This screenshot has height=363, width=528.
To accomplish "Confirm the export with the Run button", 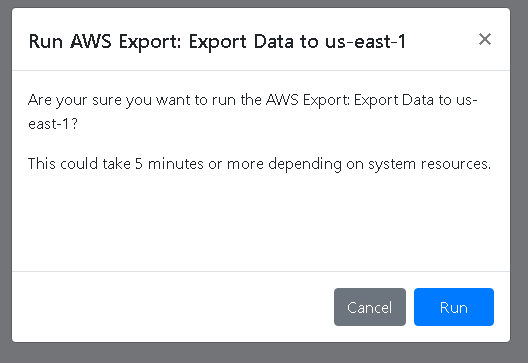I will pyautogui.click(x=454, y=307).
